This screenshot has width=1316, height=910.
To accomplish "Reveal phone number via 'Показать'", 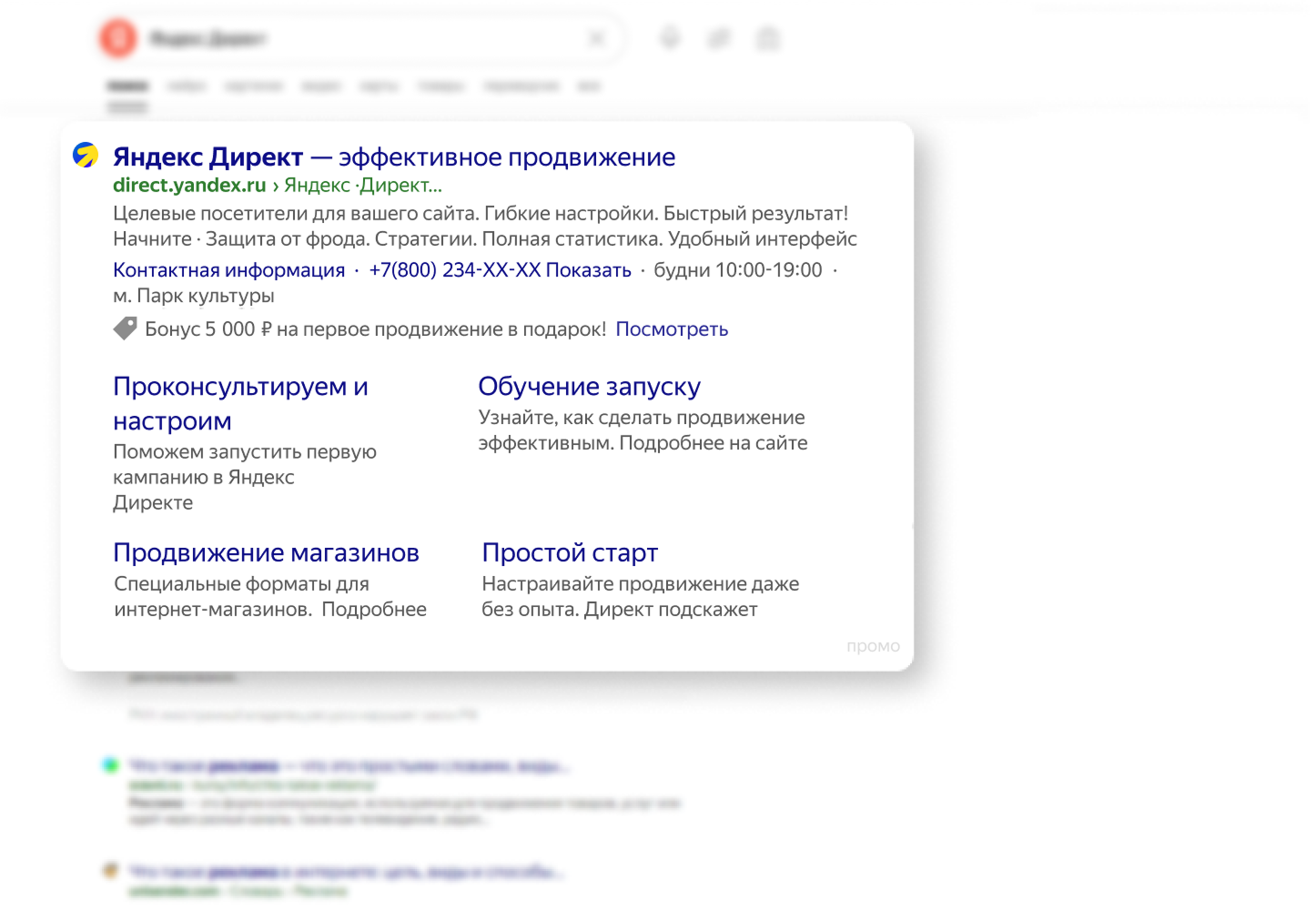I will (588, 270).
